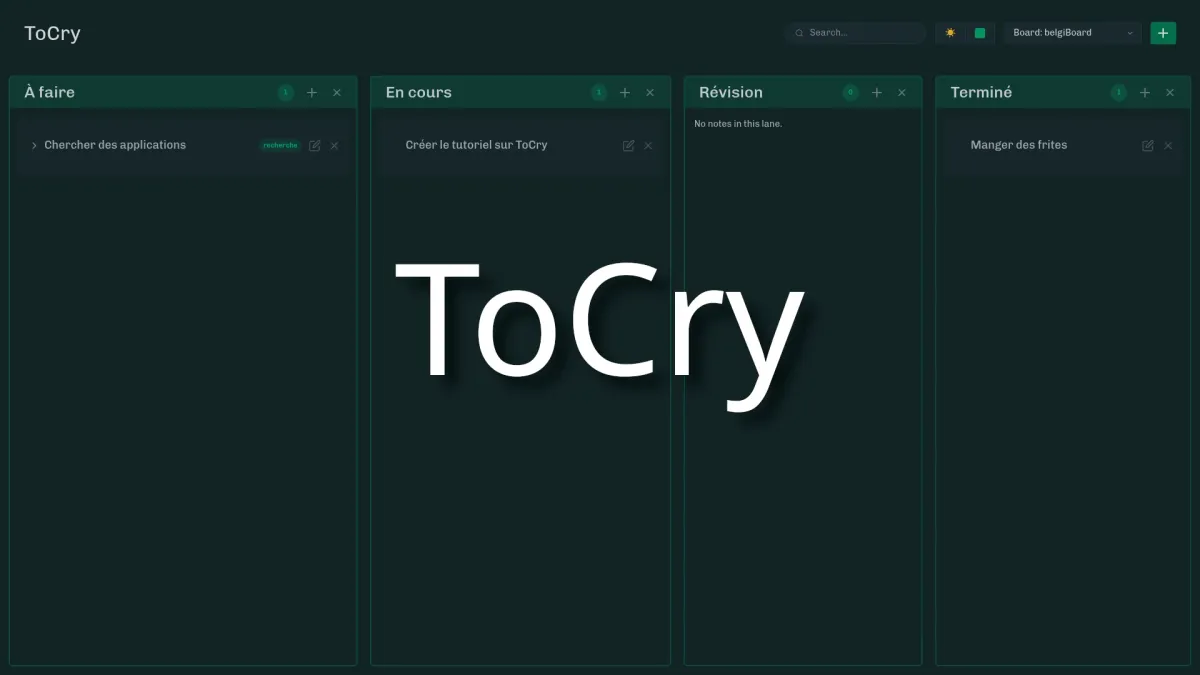Screen dimensions: 1200x675
Task: Click the Terminé note count badge
Action: point(1119,93)
